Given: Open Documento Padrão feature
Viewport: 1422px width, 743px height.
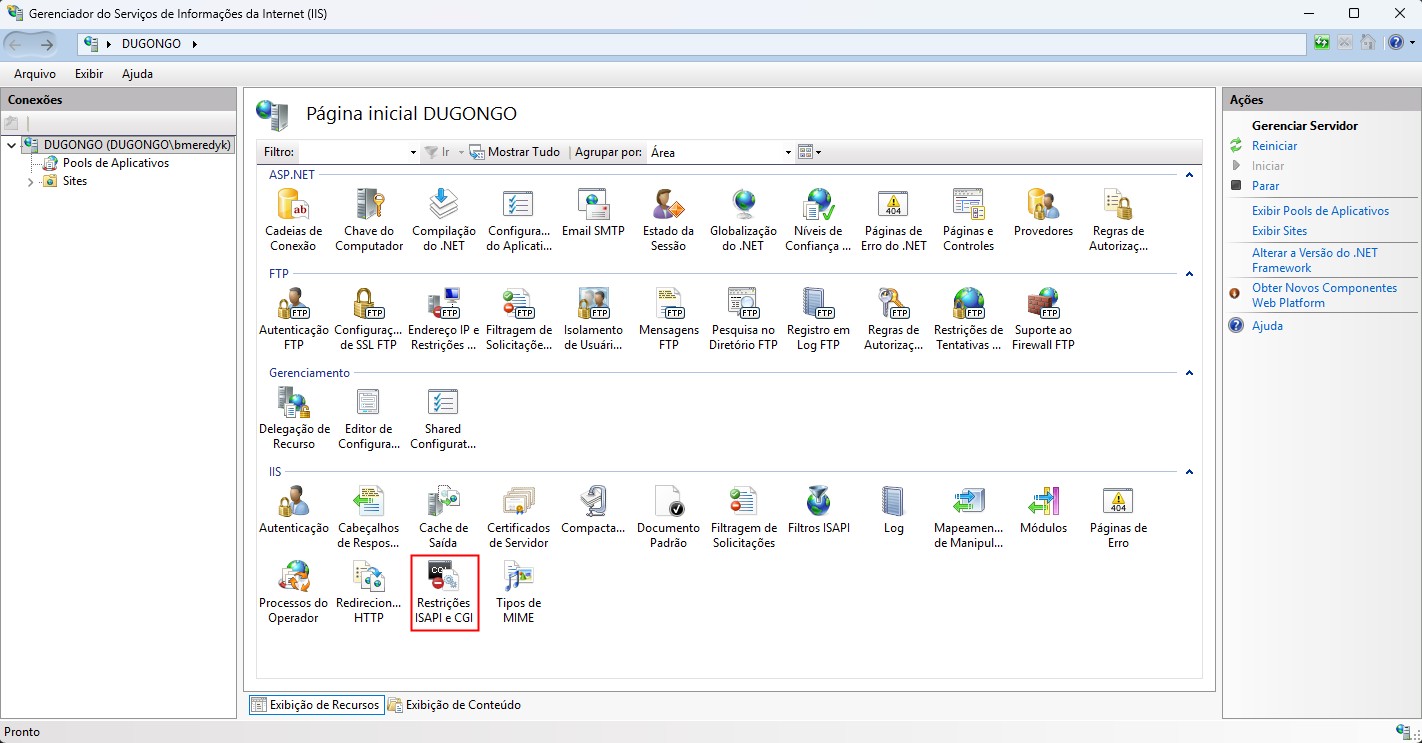Looking at the screenshot, I should pos(668,517).
